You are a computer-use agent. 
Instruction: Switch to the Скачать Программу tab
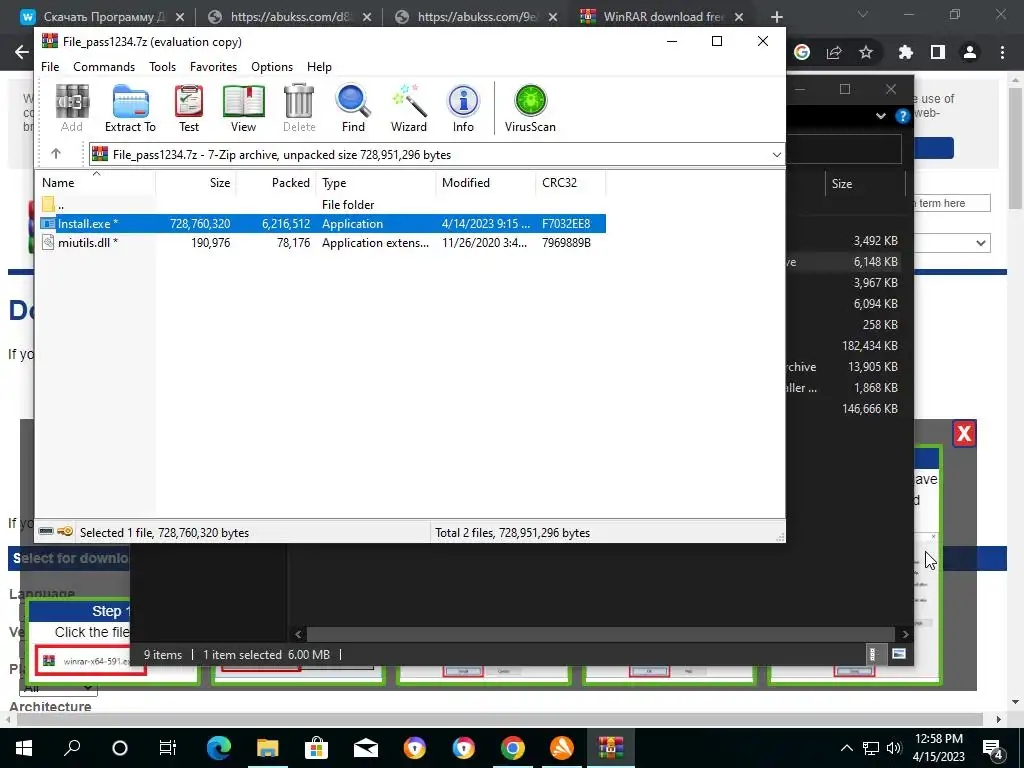(x=103, y=17)
